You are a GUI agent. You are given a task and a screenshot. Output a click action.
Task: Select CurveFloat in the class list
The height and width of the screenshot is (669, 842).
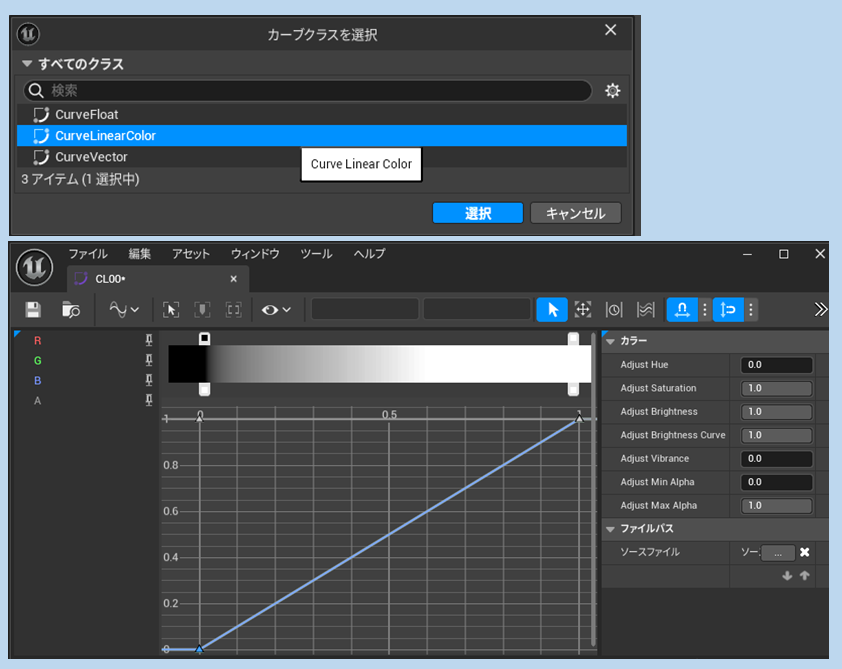click(x=86, y=114)
